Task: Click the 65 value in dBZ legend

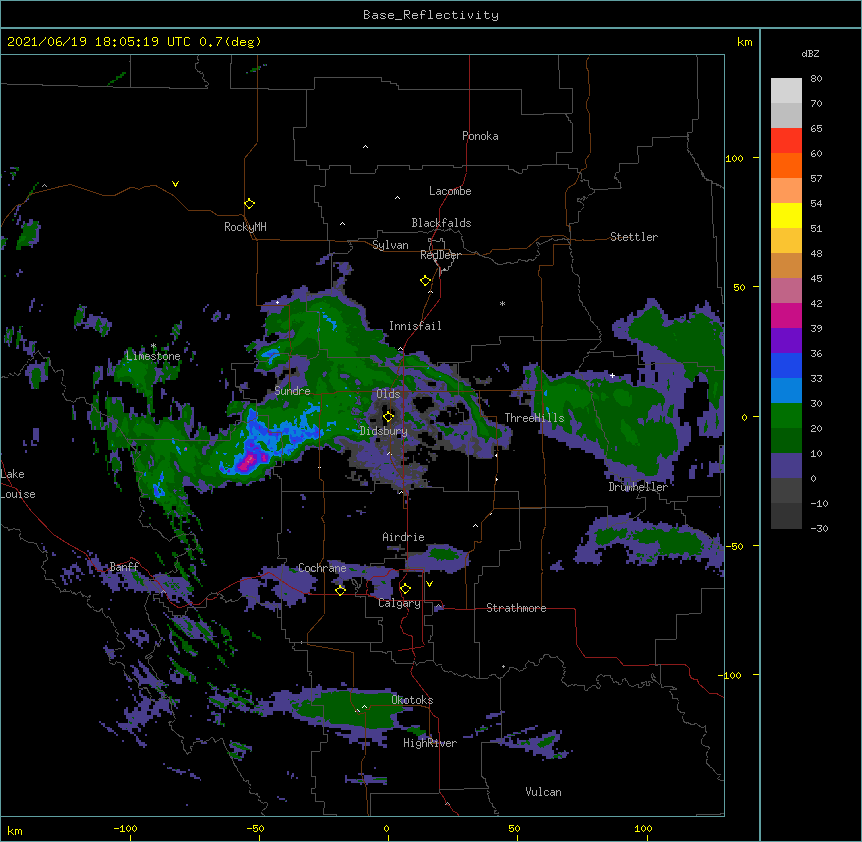Action: pos(816,129)
